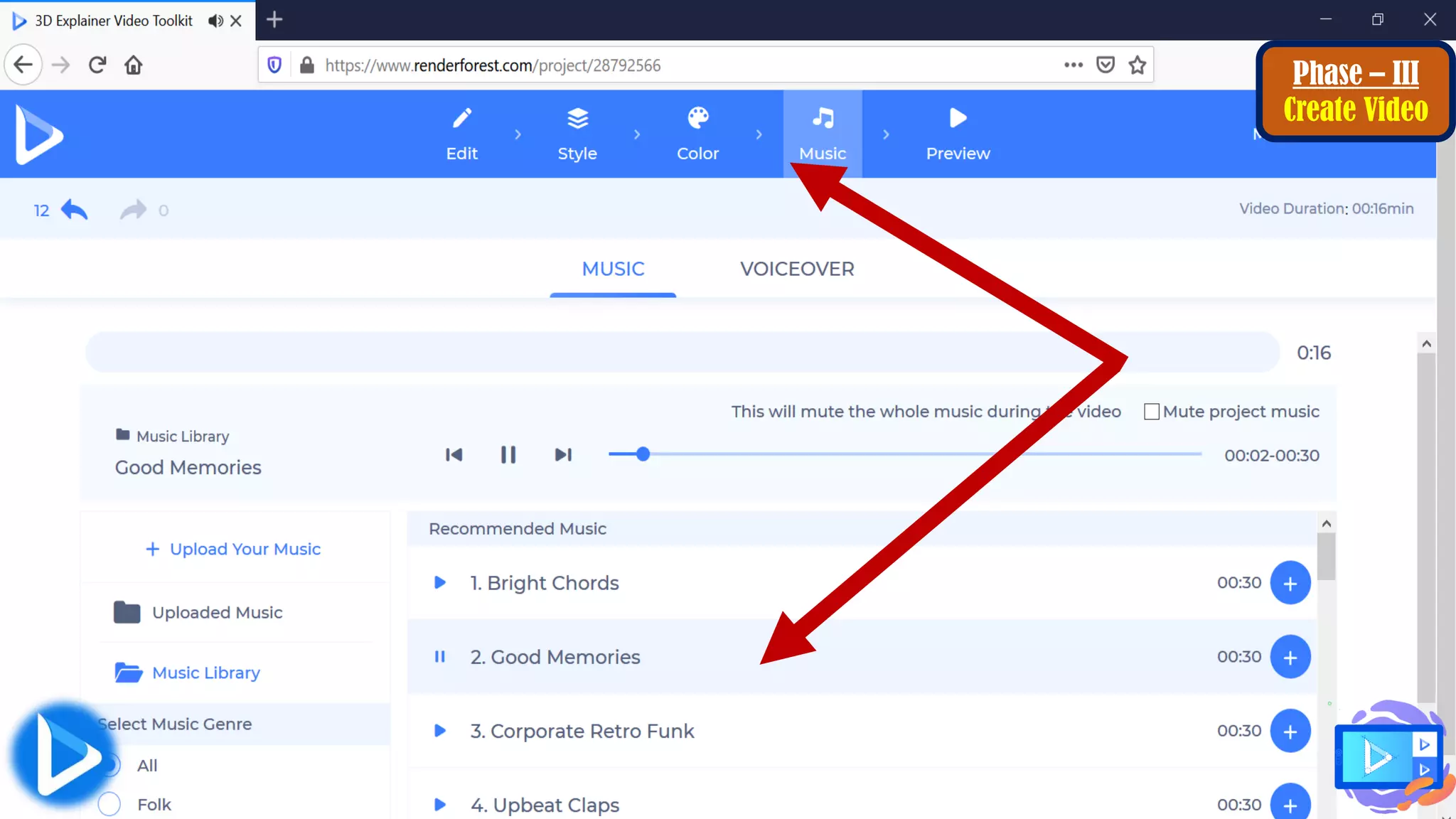Play the Bright Chords track preview

coord(440,583)
